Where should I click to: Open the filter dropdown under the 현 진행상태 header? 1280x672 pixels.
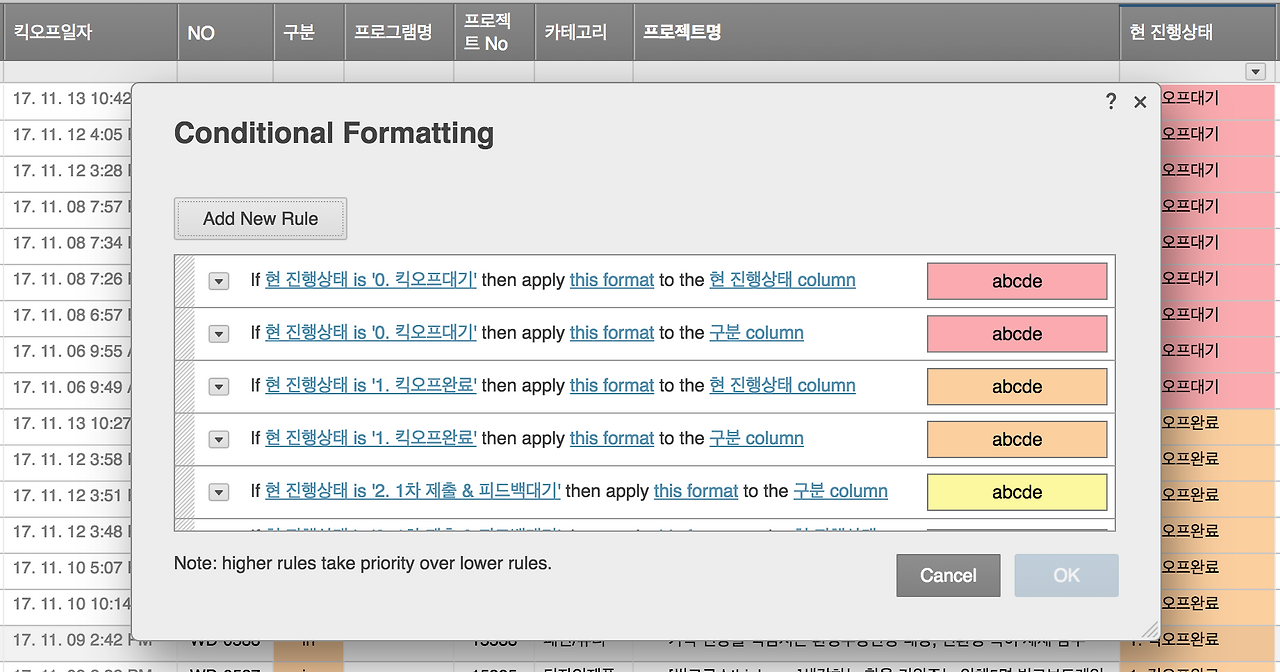1255,72
